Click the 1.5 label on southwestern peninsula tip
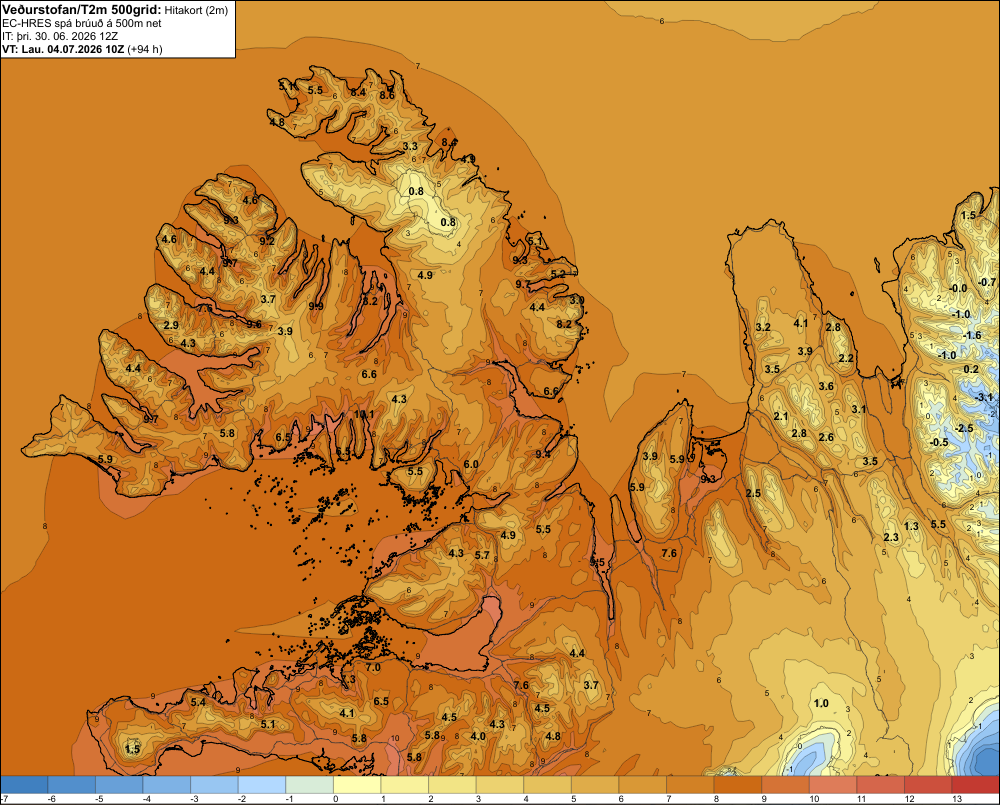The height and width of the screenshot is (805, 1000). pyautogui.click(x=132, y=749)
